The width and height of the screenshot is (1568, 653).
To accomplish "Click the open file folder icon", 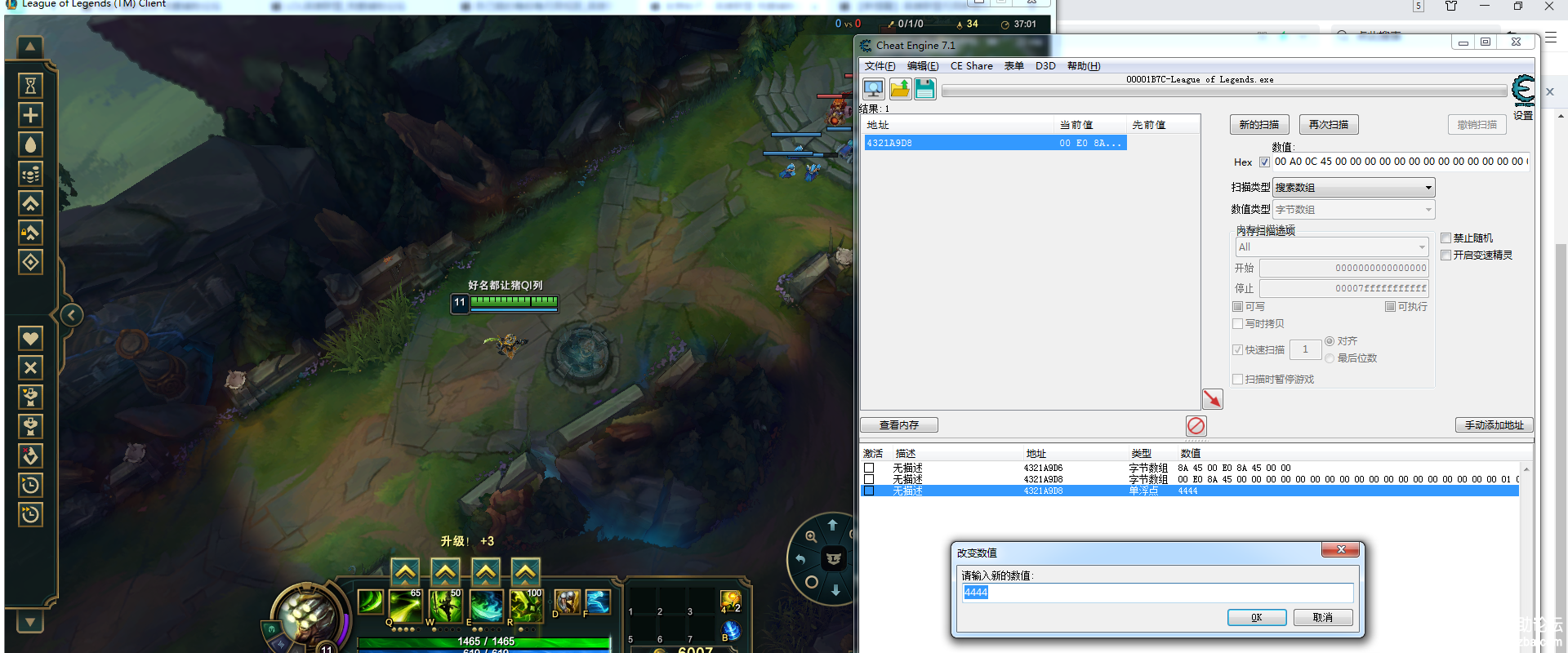I will [900, 88].
